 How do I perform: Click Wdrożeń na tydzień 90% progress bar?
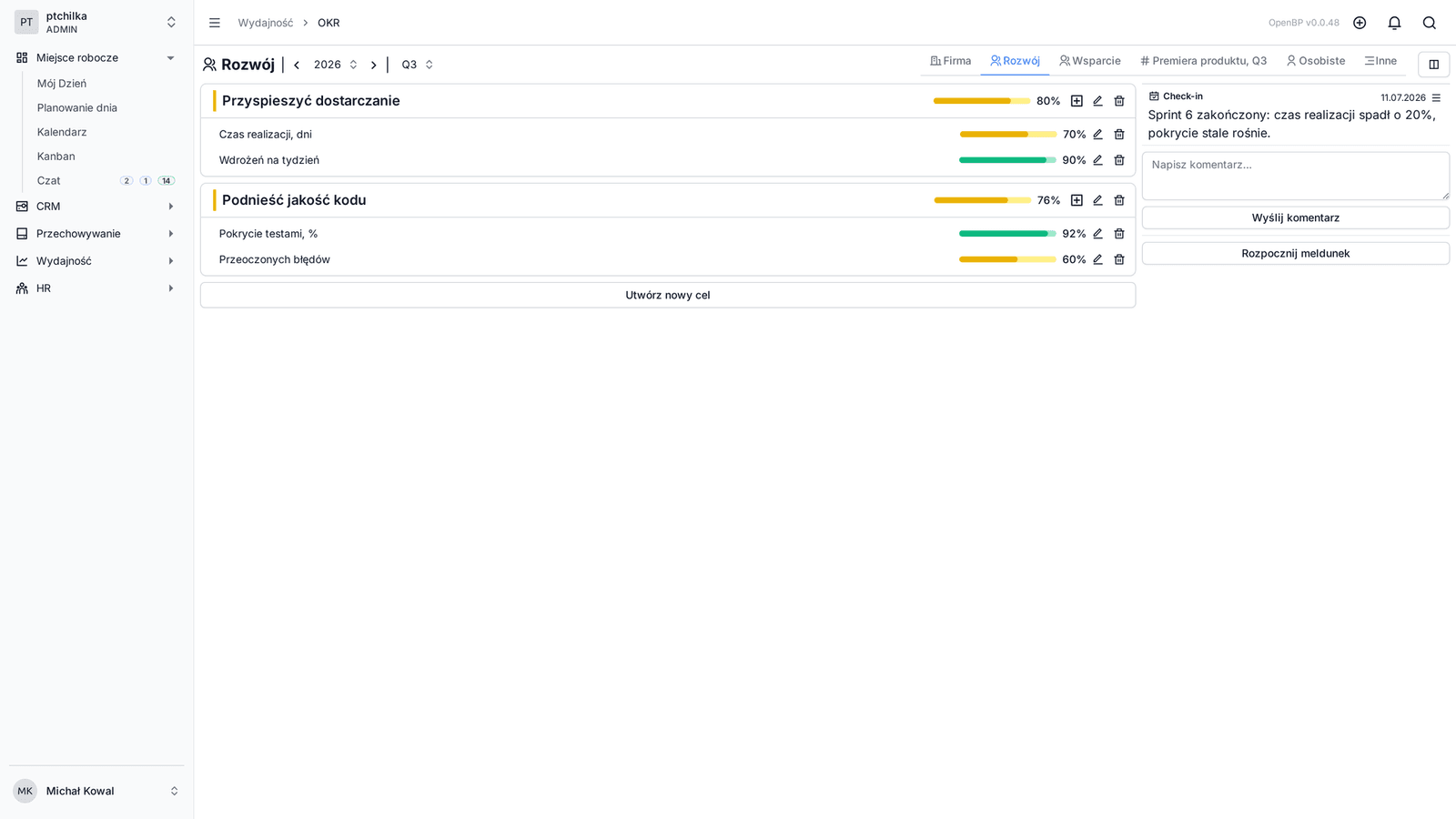(1007, 160)
